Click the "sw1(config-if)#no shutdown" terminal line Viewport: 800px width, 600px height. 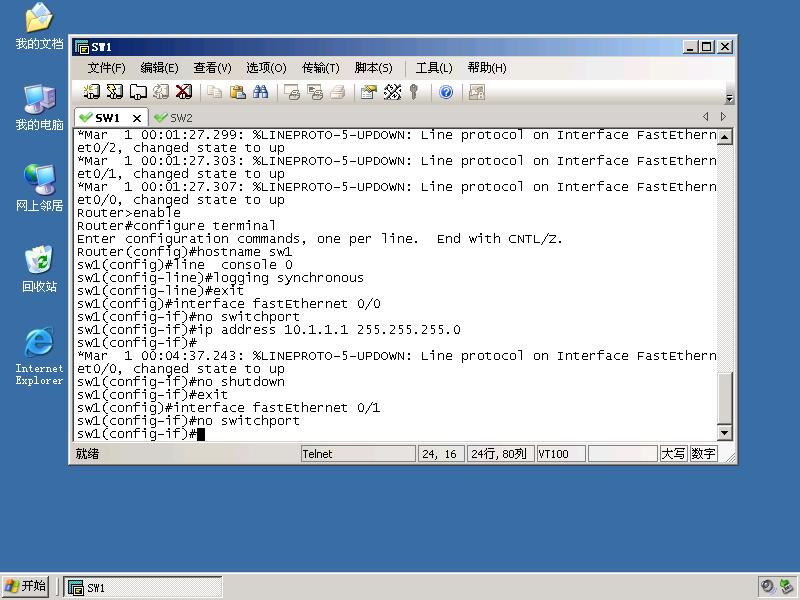point(181,382)
